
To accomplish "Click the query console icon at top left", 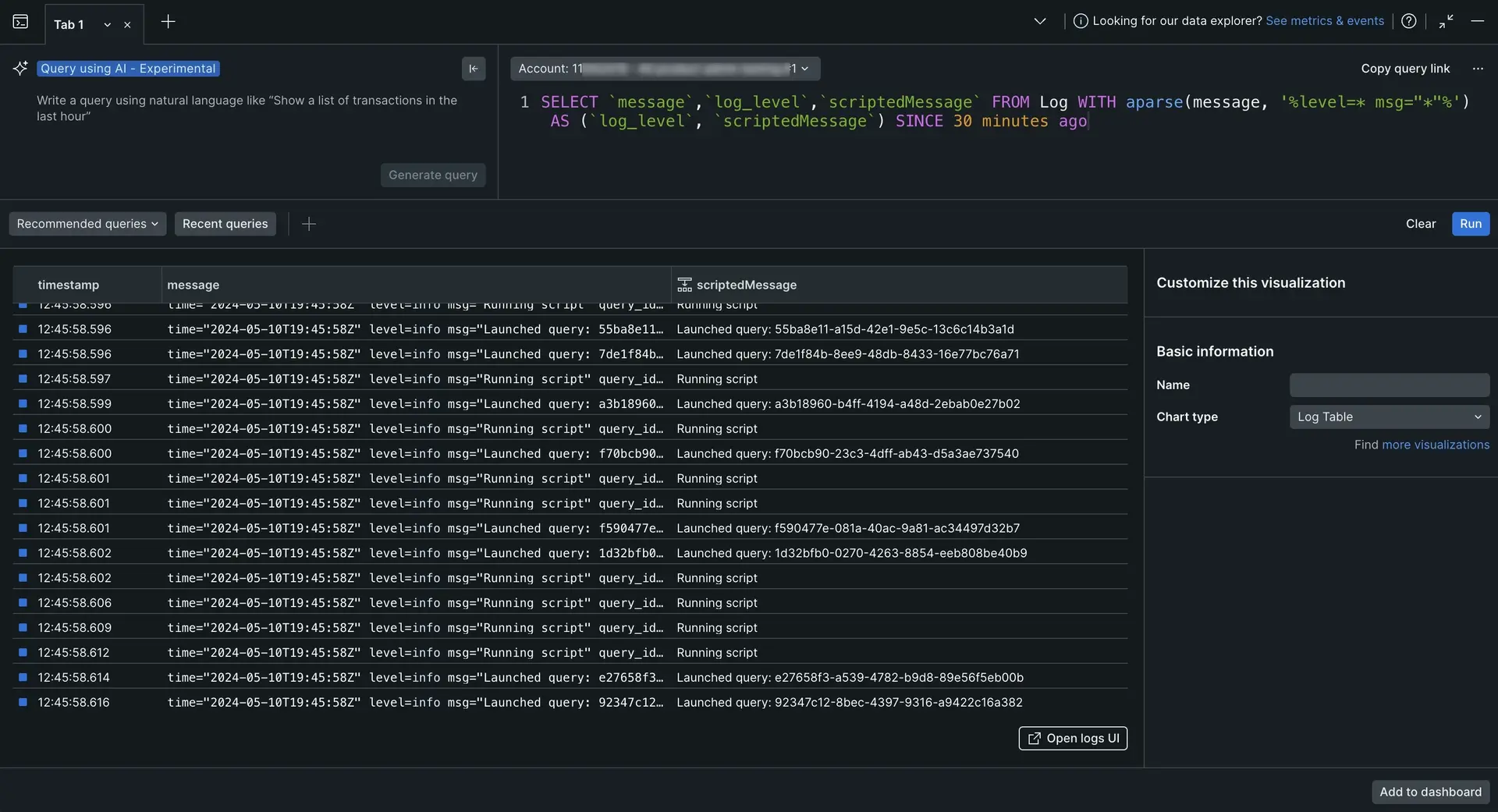I will click(20, 22).
